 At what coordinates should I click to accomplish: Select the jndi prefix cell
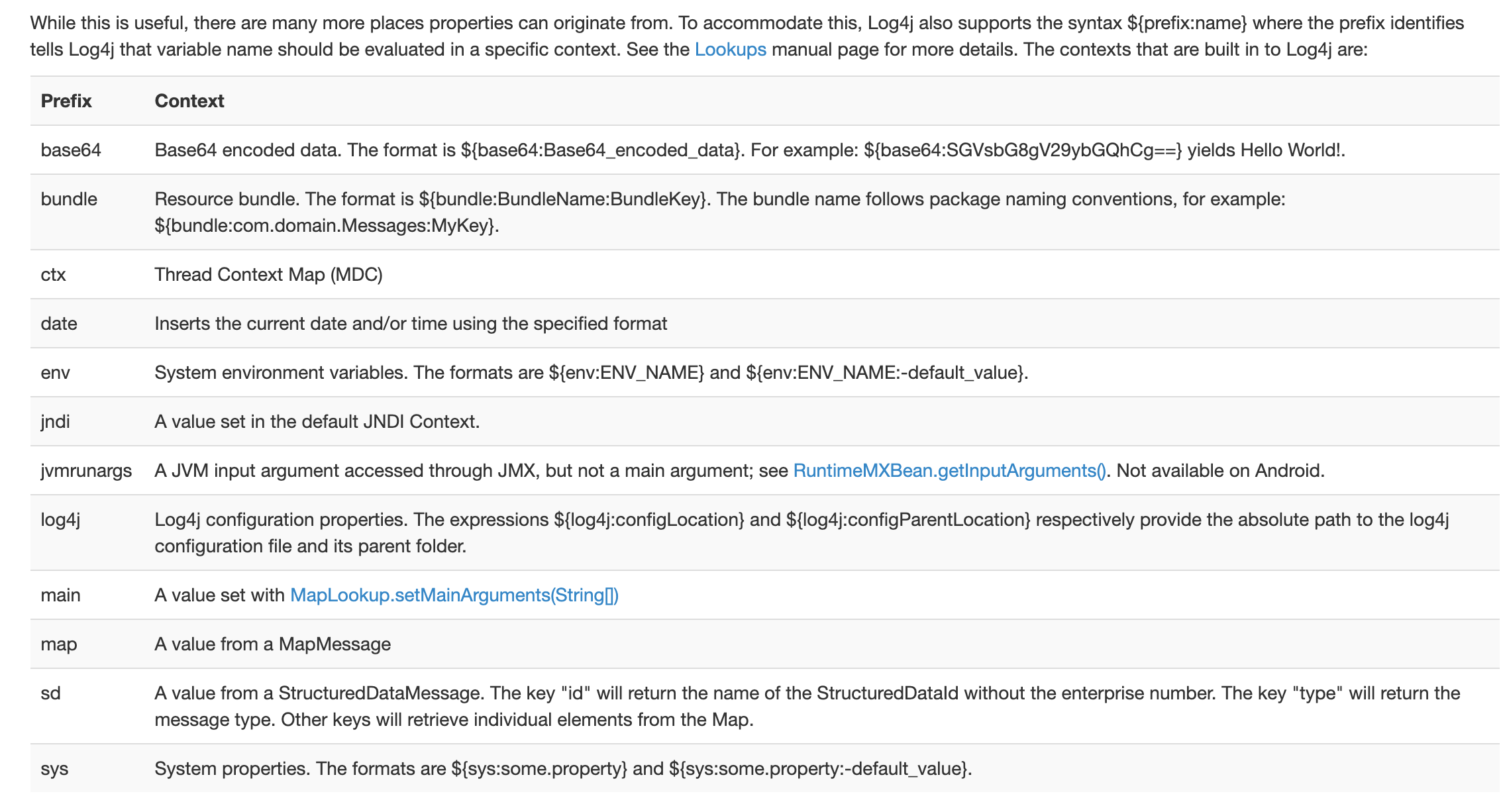55,422
